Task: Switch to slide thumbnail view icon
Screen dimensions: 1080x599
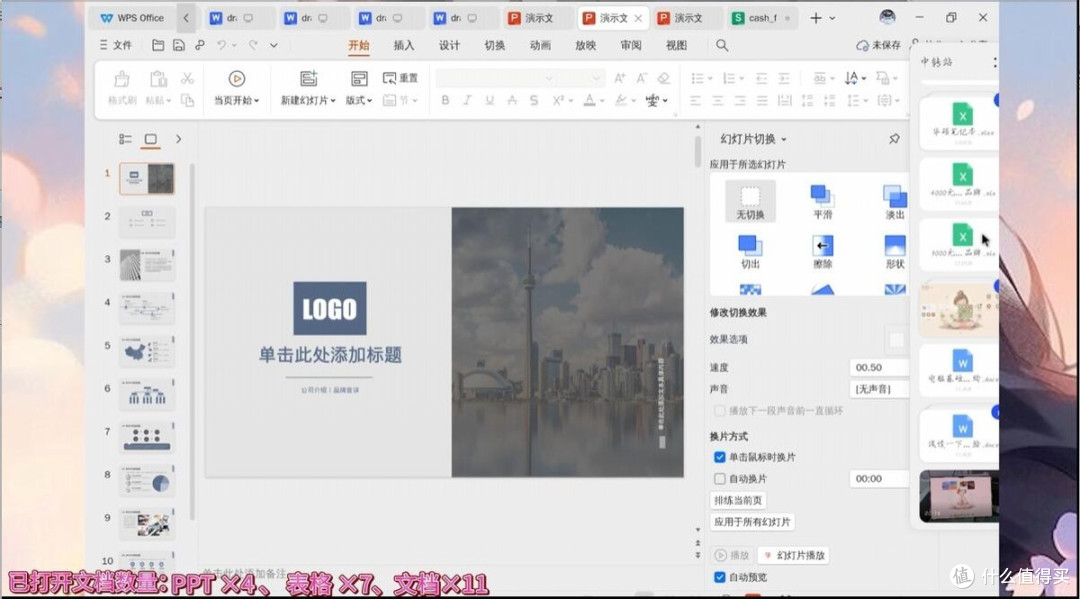Action: tap(150, 139)
